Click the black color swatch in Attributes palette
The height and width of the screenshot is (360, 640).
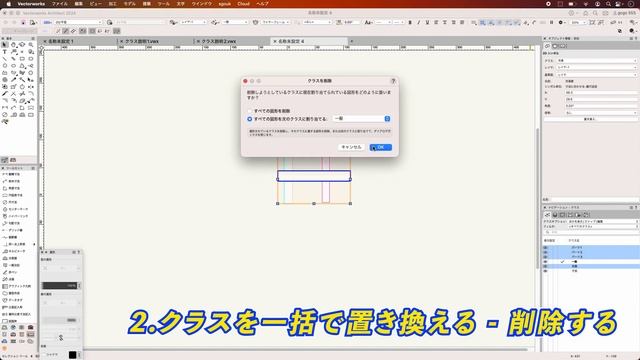click(73, 355)
